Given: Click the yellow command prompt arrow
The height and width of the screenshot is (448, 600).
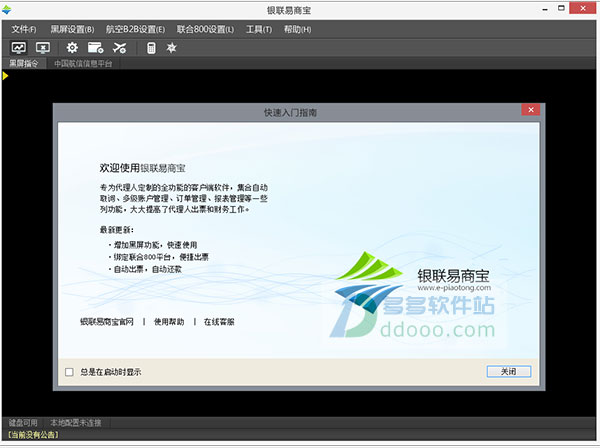Looking at the screenshot, I should (5, 76).
